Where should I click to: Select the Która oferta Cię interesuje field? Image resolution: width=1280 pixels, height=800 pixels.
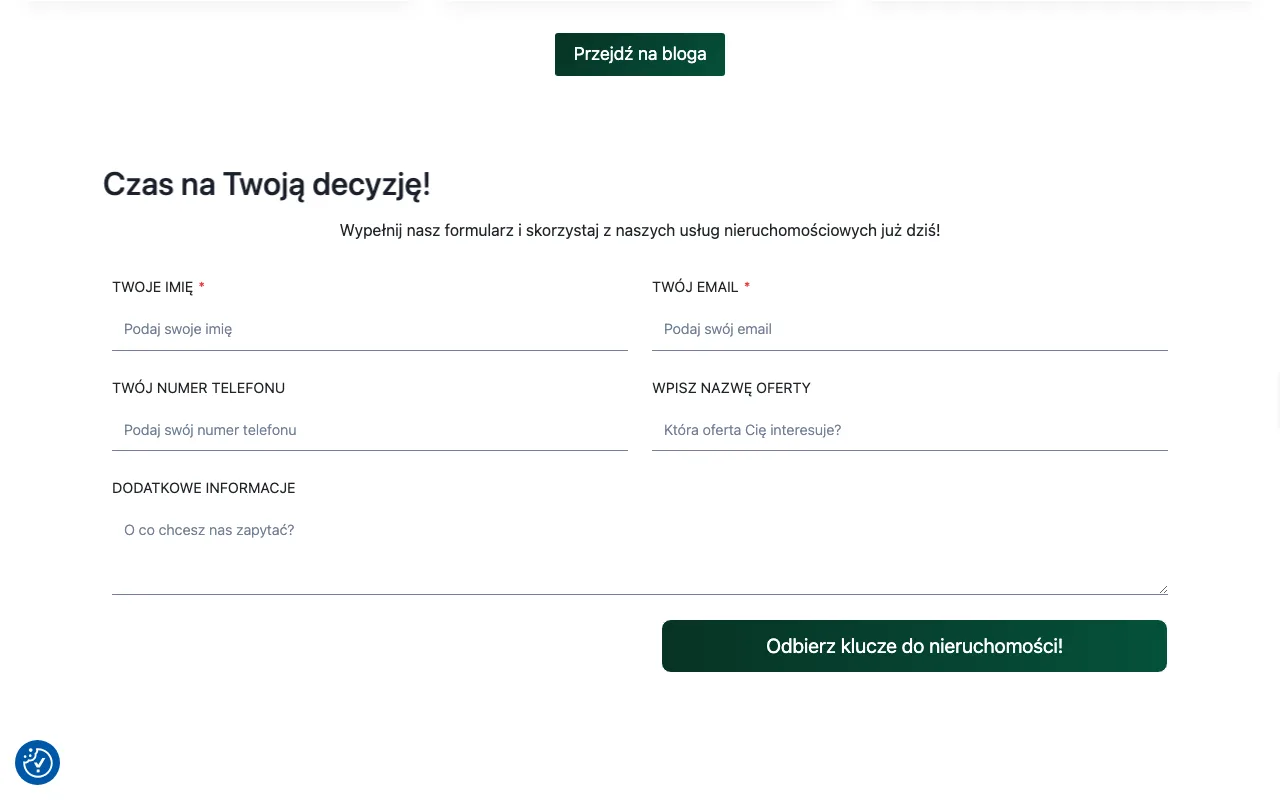pyautogui.click(x=910, y=430)
